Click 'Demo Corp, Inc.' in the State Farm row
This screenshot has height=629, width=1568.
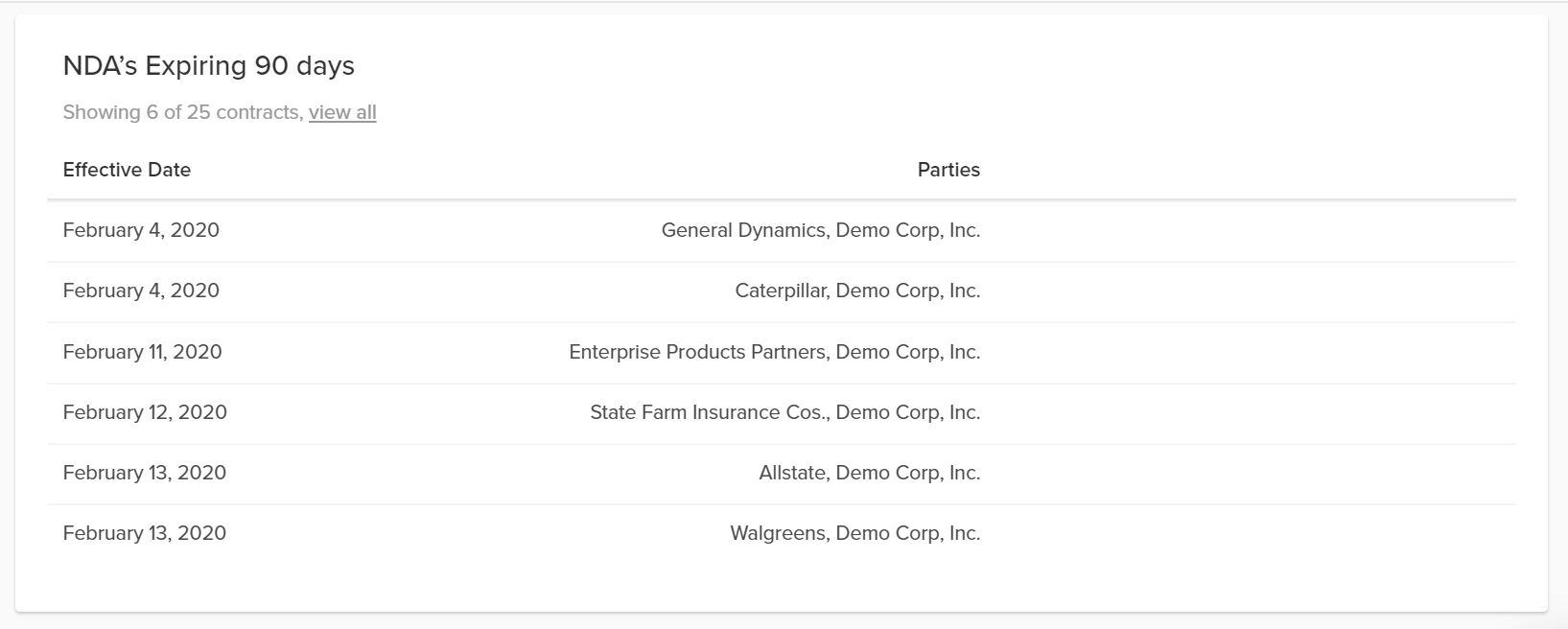tap(908, 412)
